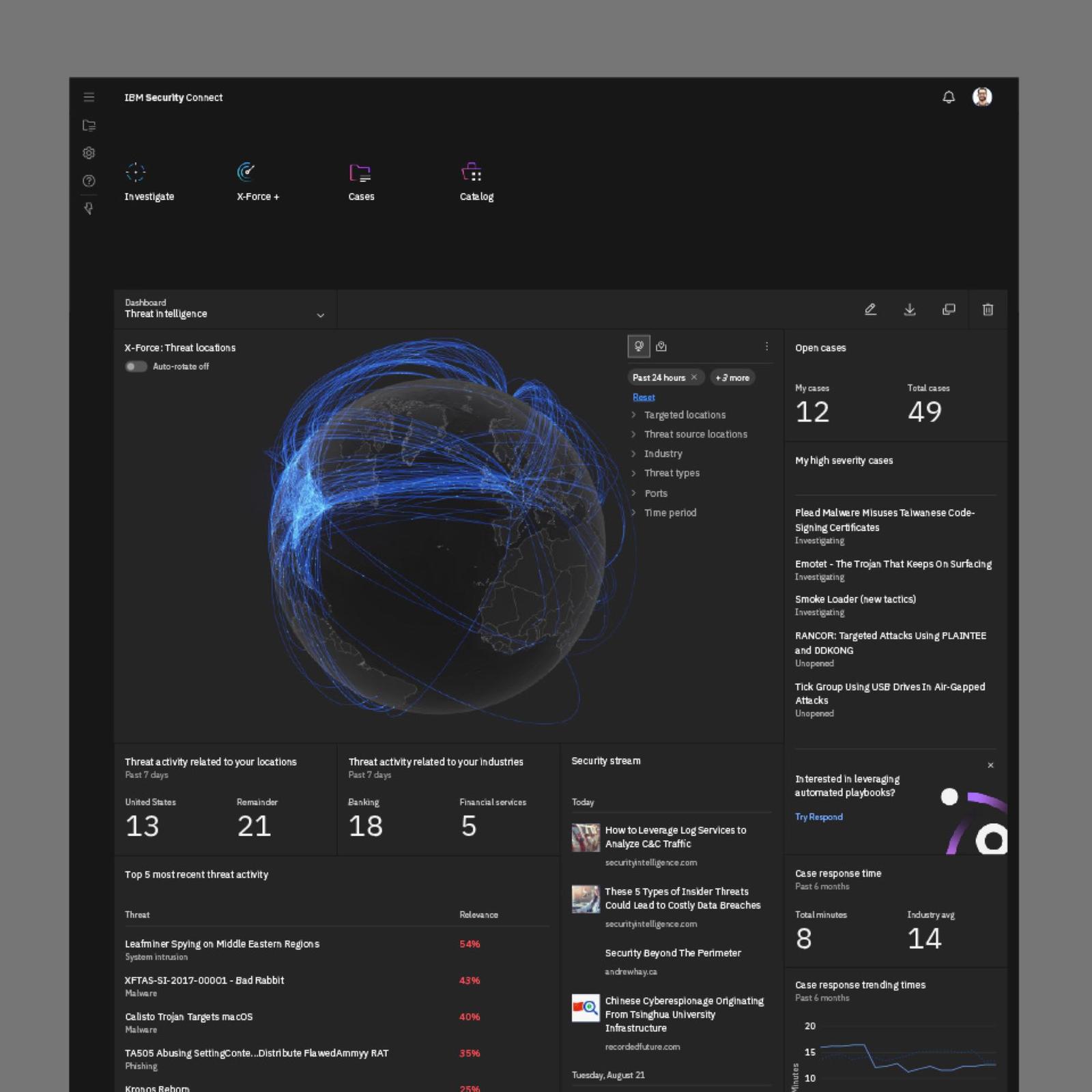Image resolution: width=1092 pixels, height=1092 pixels.
Task: Open the user profile avatar
Action: (982, 97)
